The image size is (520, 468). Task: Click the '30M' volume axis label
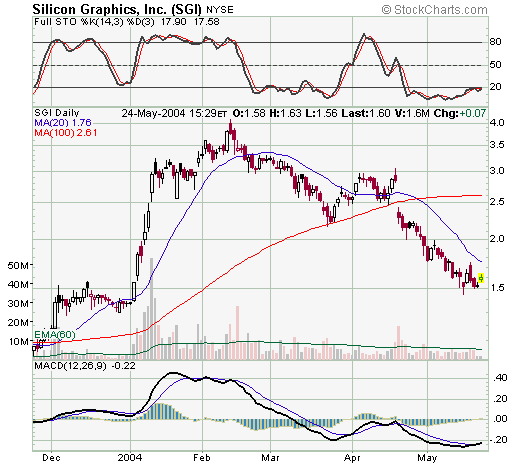pyautogui.click(x=18, y=304)
